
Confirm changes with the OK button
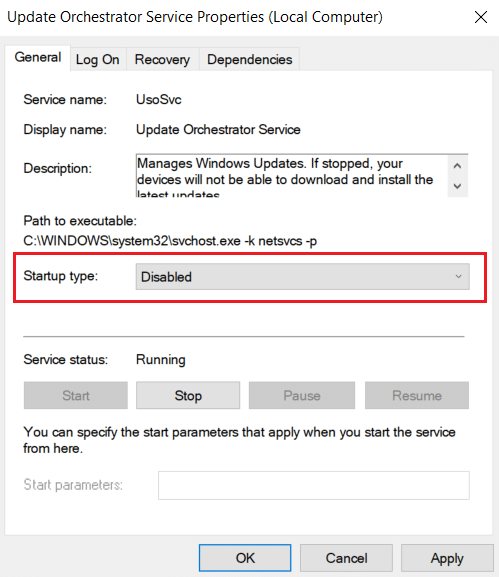pos(245,558)
